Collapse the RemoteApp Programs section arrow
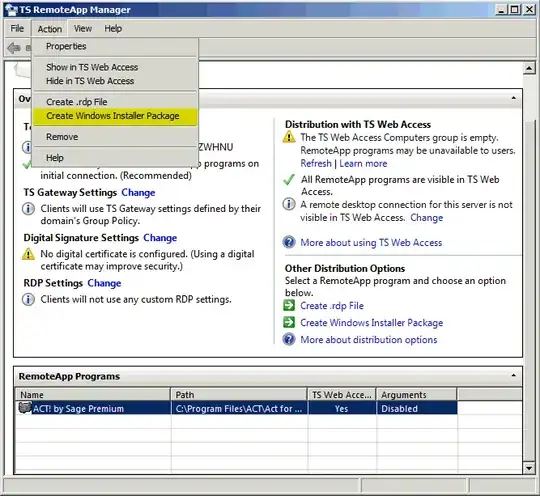This screenshot has width=540, height=496. 513,375
